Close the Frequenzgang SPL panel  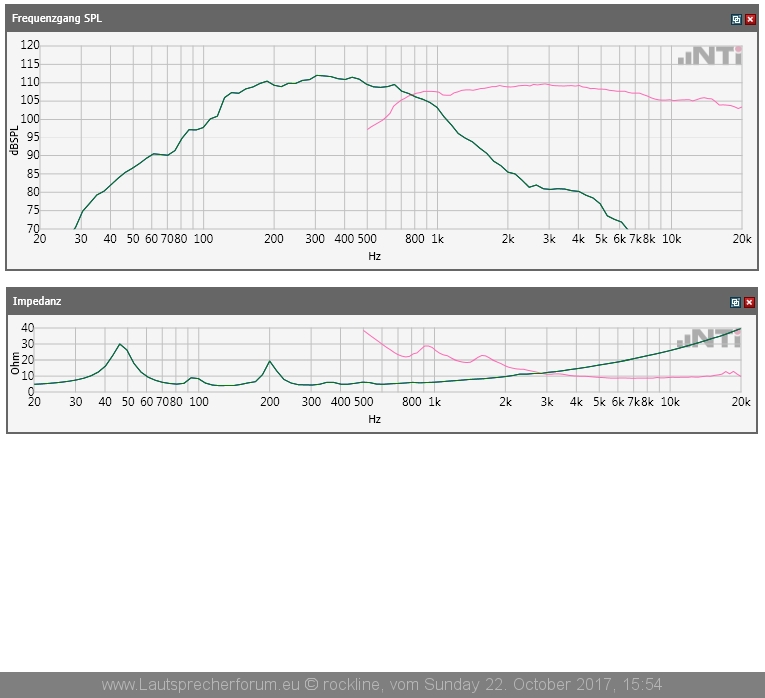750,19
